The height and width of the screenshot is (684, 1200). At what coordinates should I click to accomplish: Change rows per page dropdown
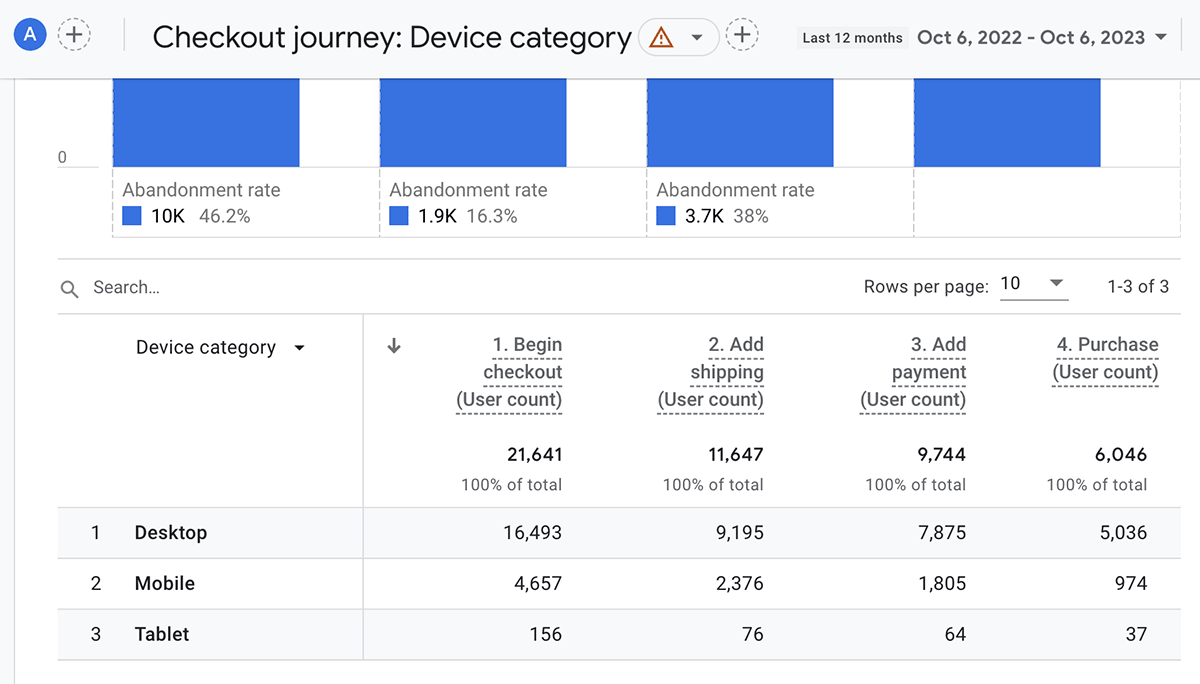coord(1034,284)
